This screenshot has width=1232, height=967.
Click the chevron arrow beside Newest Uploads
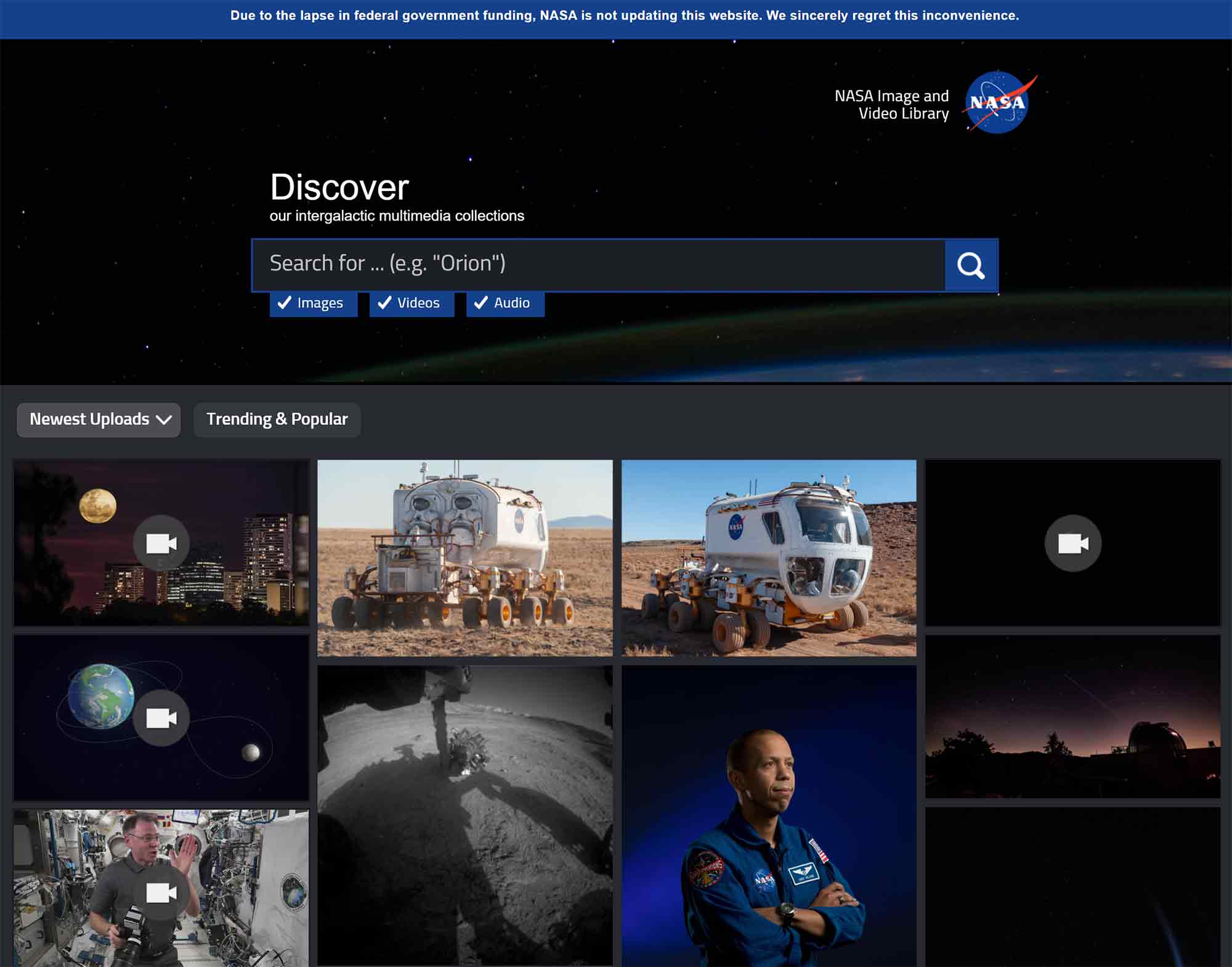coord(164,420)
